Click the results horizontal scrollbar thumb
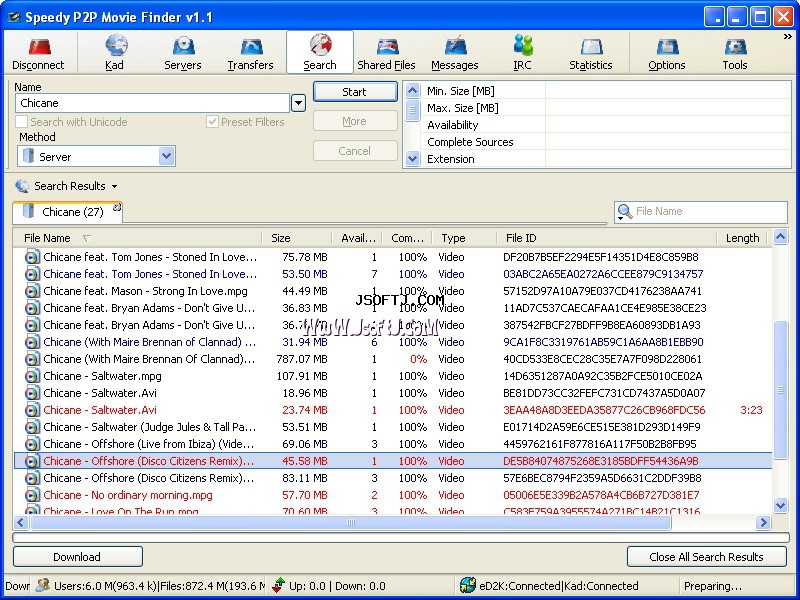The width and height of the screenshot is (800, 600). (351, 522)
